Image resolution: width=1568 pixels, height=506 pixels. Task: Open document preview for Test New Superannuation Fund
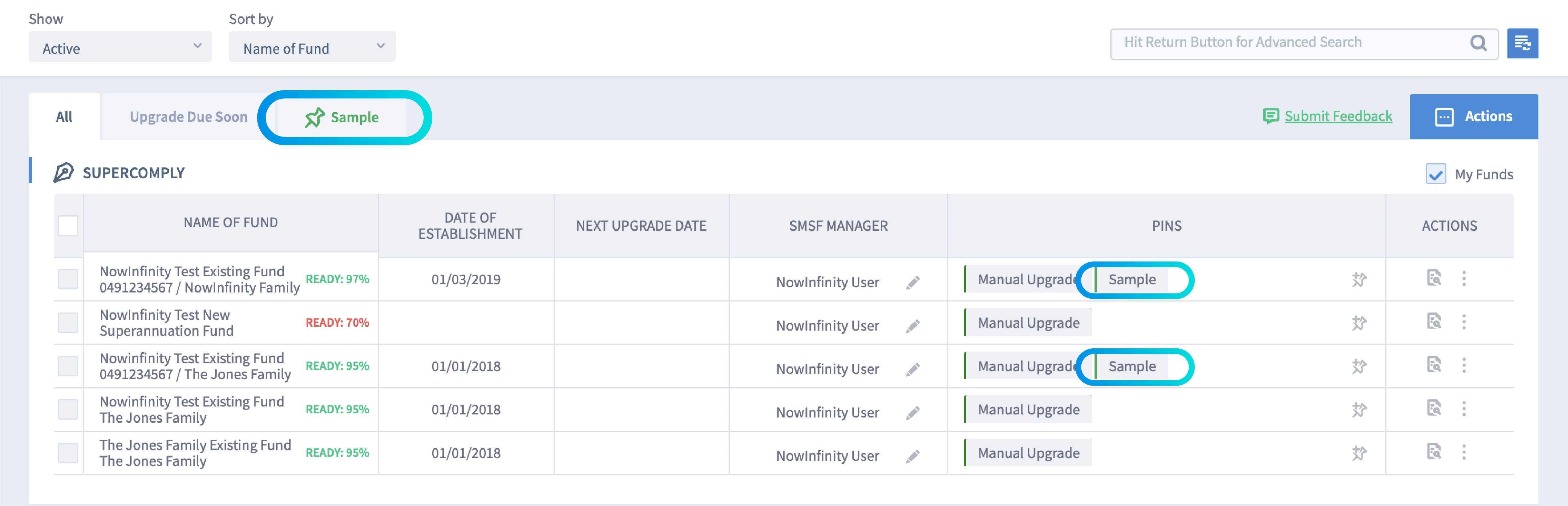tap(1434, 321)
